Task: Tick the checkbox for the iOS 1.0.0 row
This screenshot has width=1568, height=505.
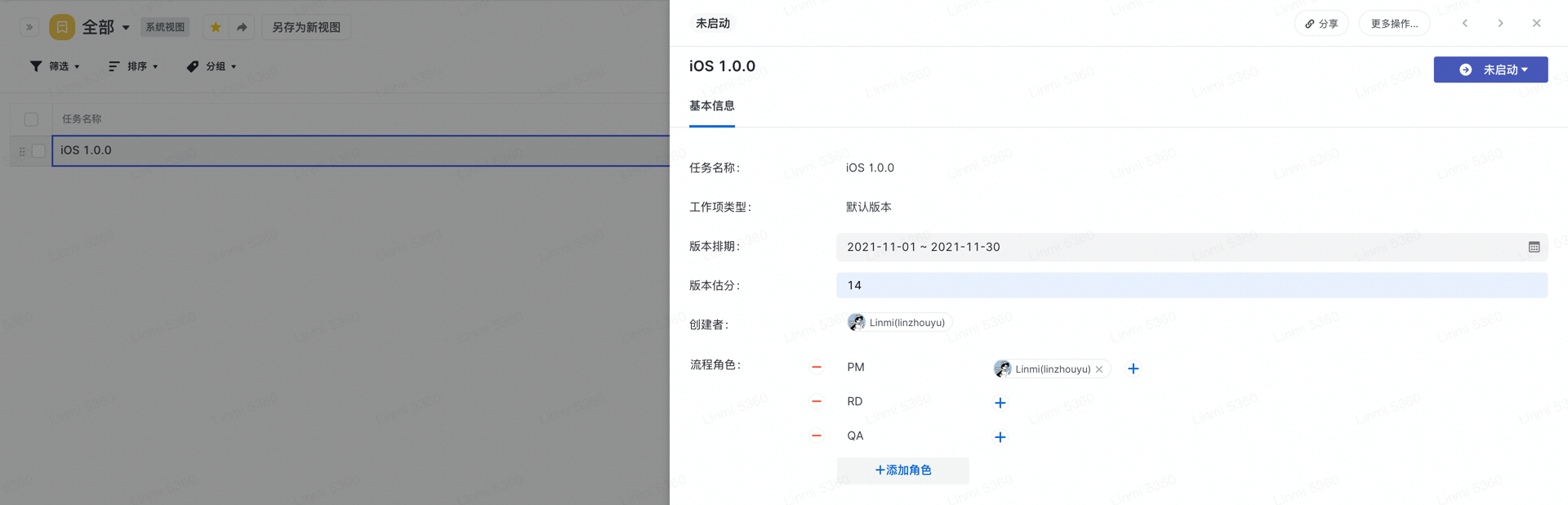Action: (x=38, y=151)
